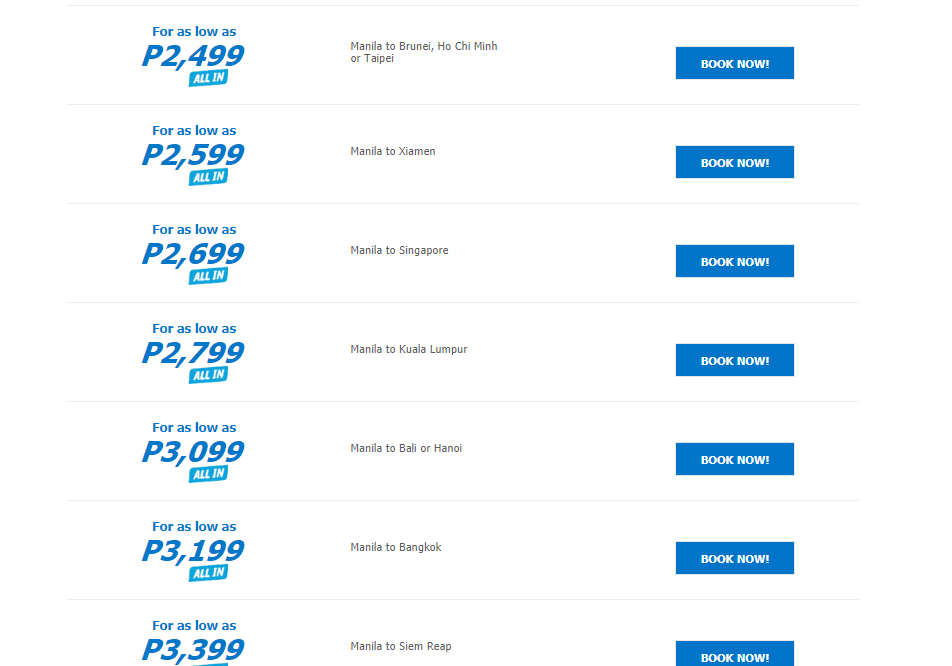Book the Manila to Singapore flight
Screen dimensions: 952x666
(x=735, y=261)
